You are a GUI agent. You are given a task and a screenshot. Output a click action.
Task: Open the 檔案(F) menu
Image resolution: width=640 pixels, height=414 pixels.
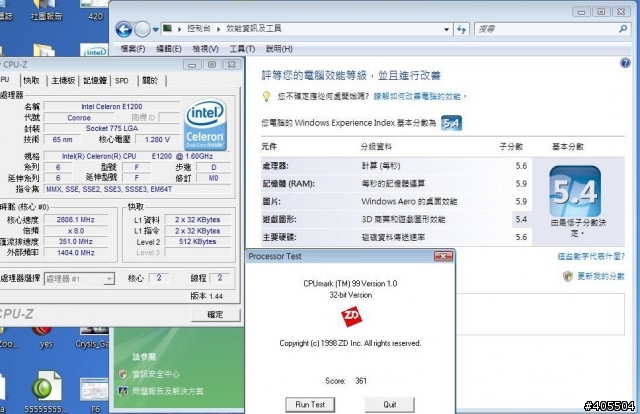133,49
